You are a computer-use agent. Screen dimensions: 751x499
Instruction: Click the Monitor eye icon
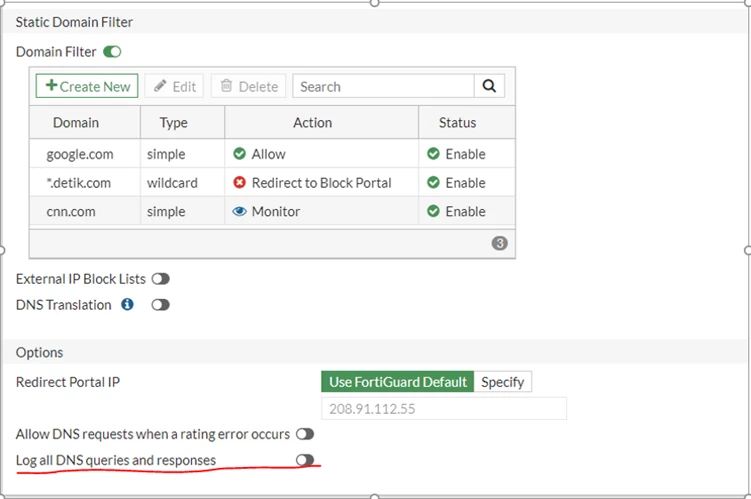[x=239, y=211]
